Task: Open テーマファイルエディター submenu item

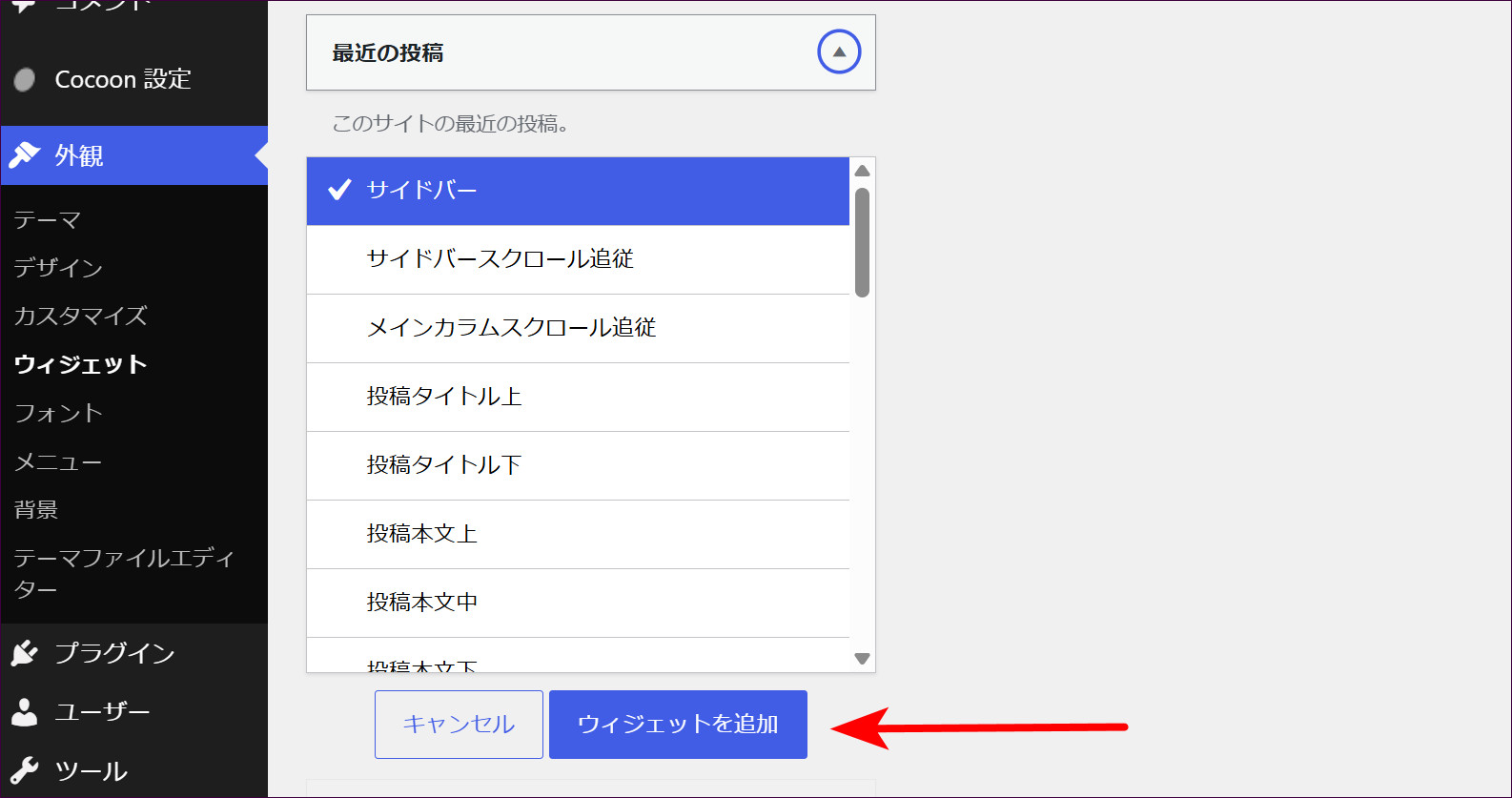Action: 124,573
